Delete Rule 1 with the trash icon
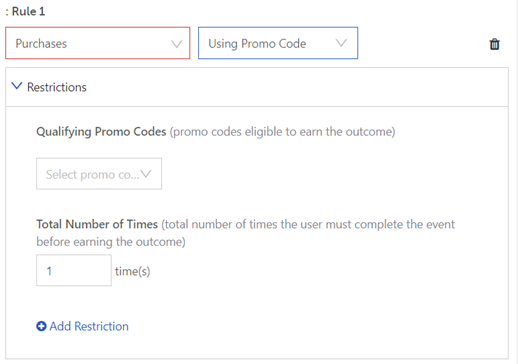The width and height of the screenshot is (518, 364). 494,44
